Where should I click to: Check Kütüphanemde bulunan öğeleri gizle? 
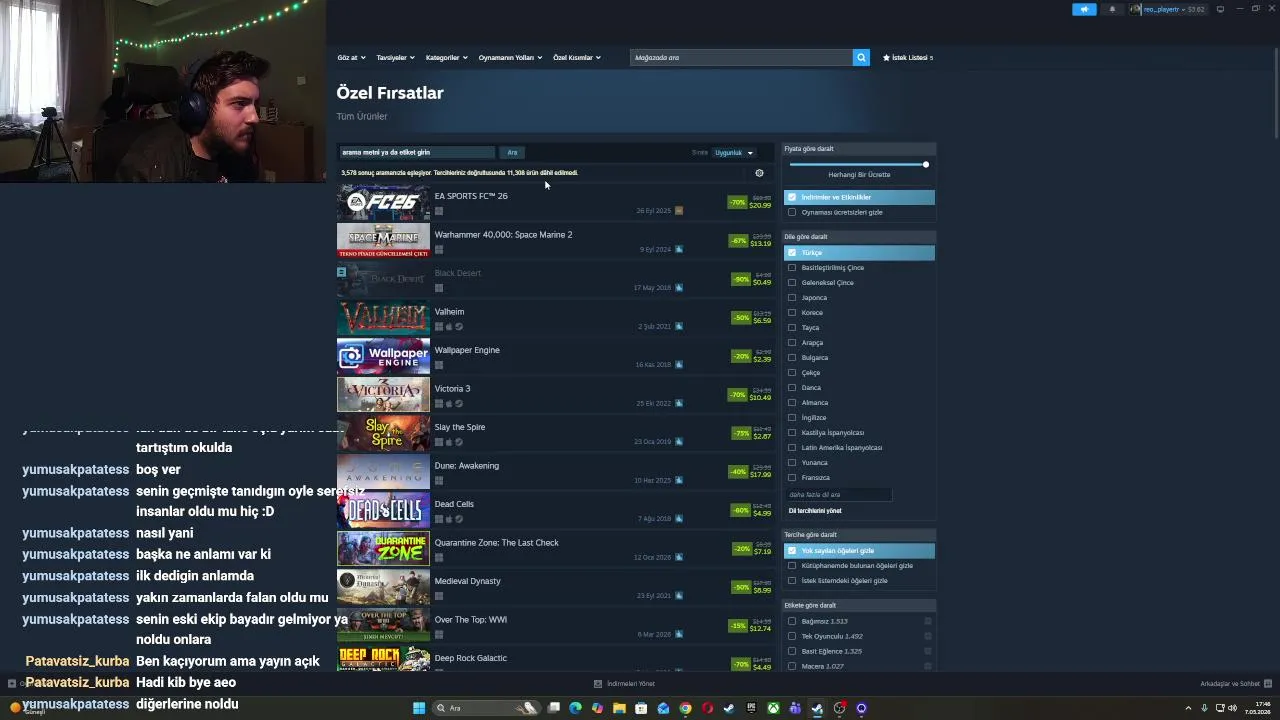[x=792, y=566]
